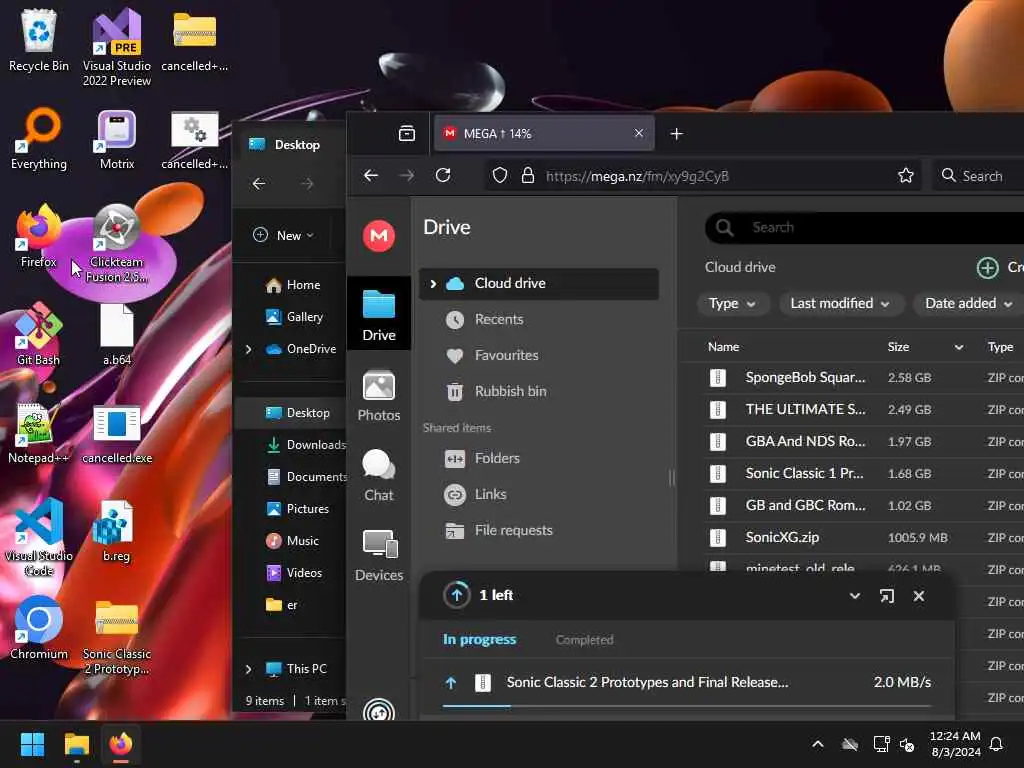Select the Chromium desktop shortcut

coord(39,628)
